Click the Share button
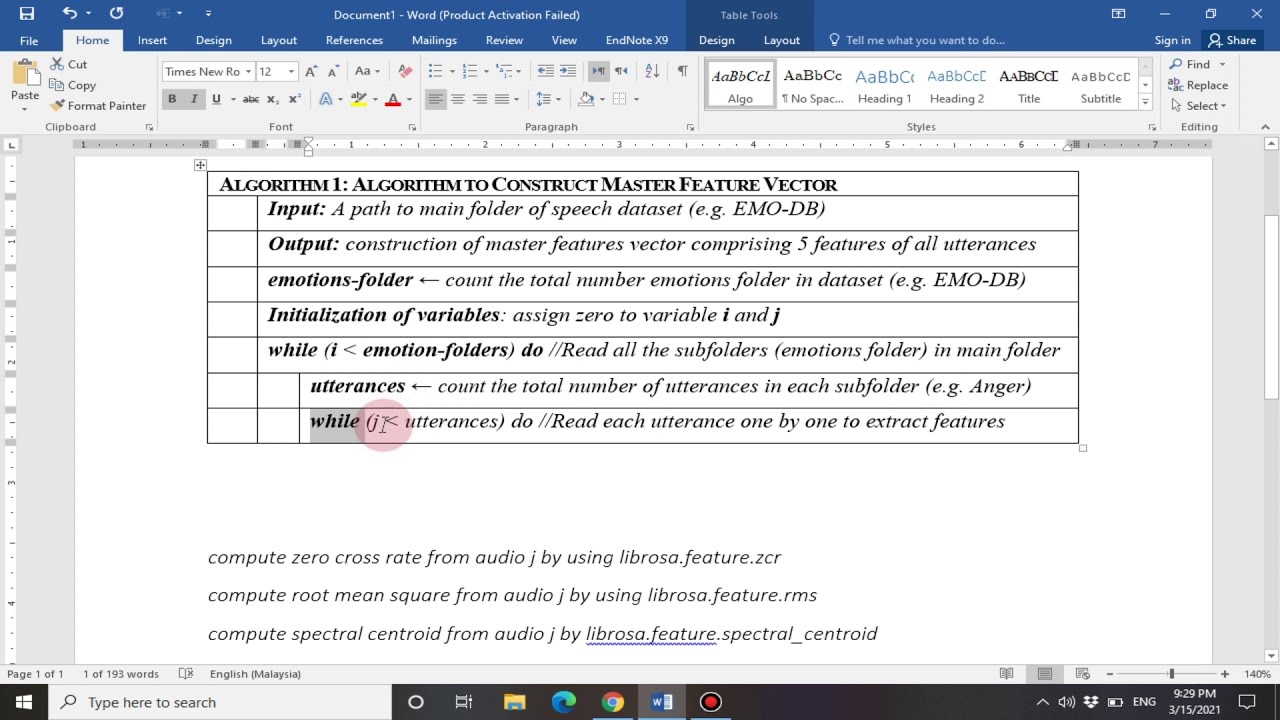 click(x=1232, y=40)
